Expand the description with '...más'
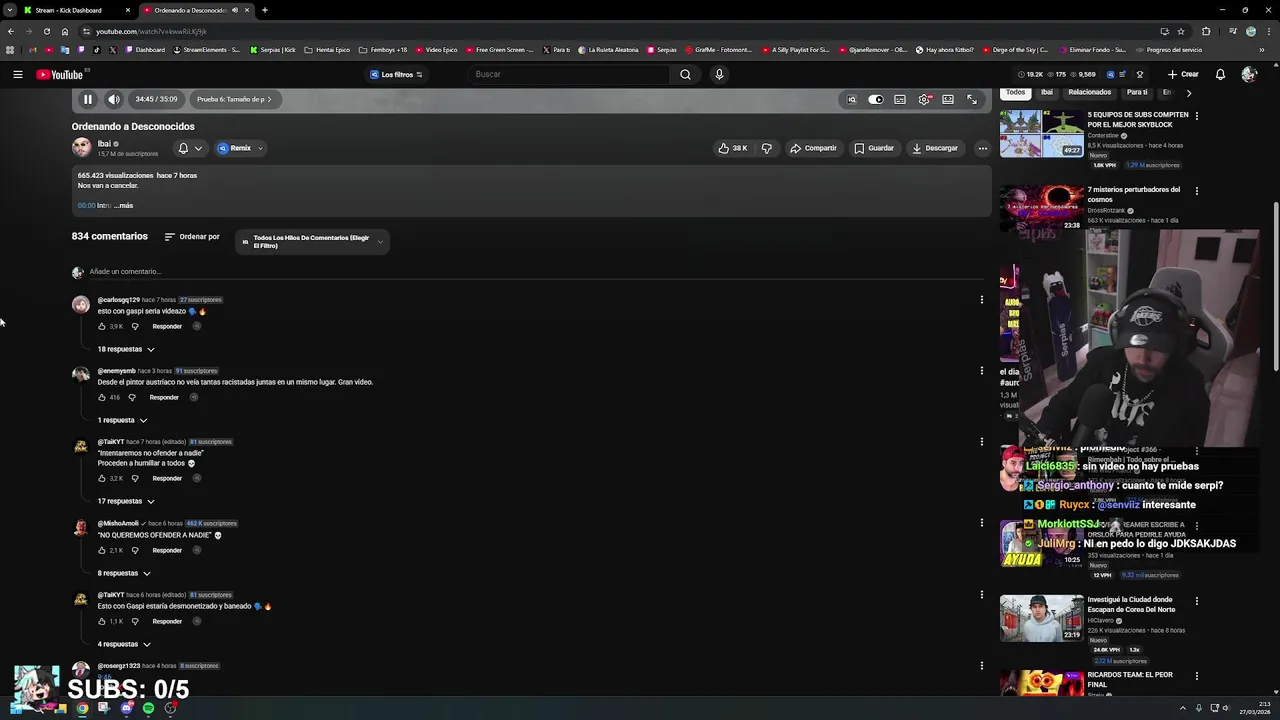This screenshot has height=720, width=1280. [x=123, y=205]
